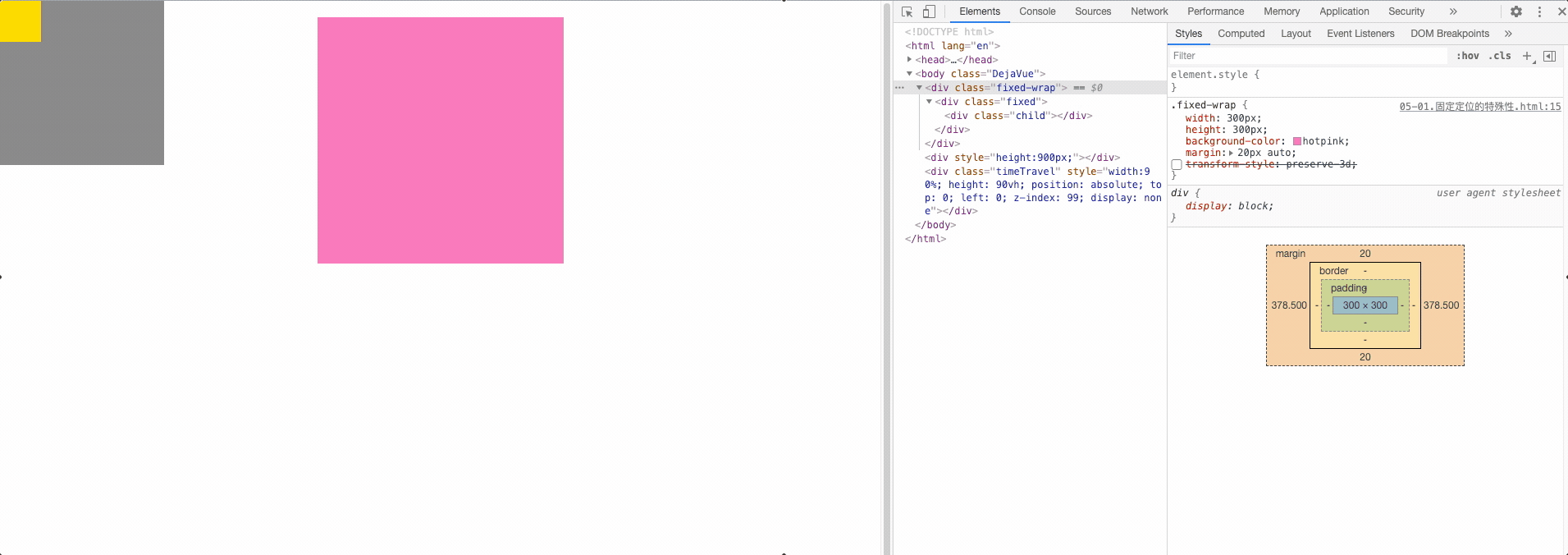Toggle the :hov element state panel
The height and width of the screenshot is (555, 1568).
[x=1467, y=56]
